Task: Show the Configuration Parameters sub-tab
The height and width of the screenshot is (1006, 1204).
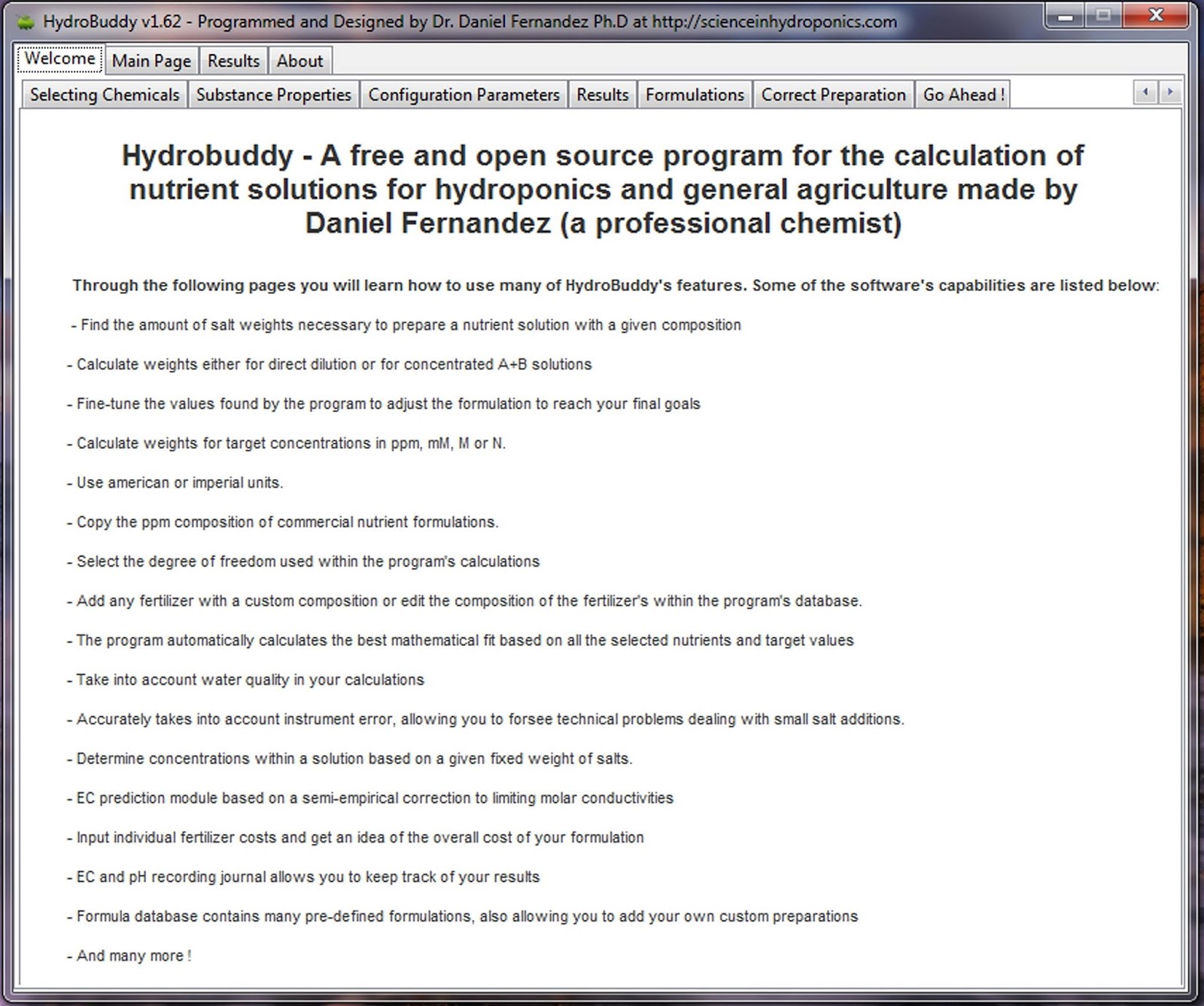Action: tap(464, 95)
